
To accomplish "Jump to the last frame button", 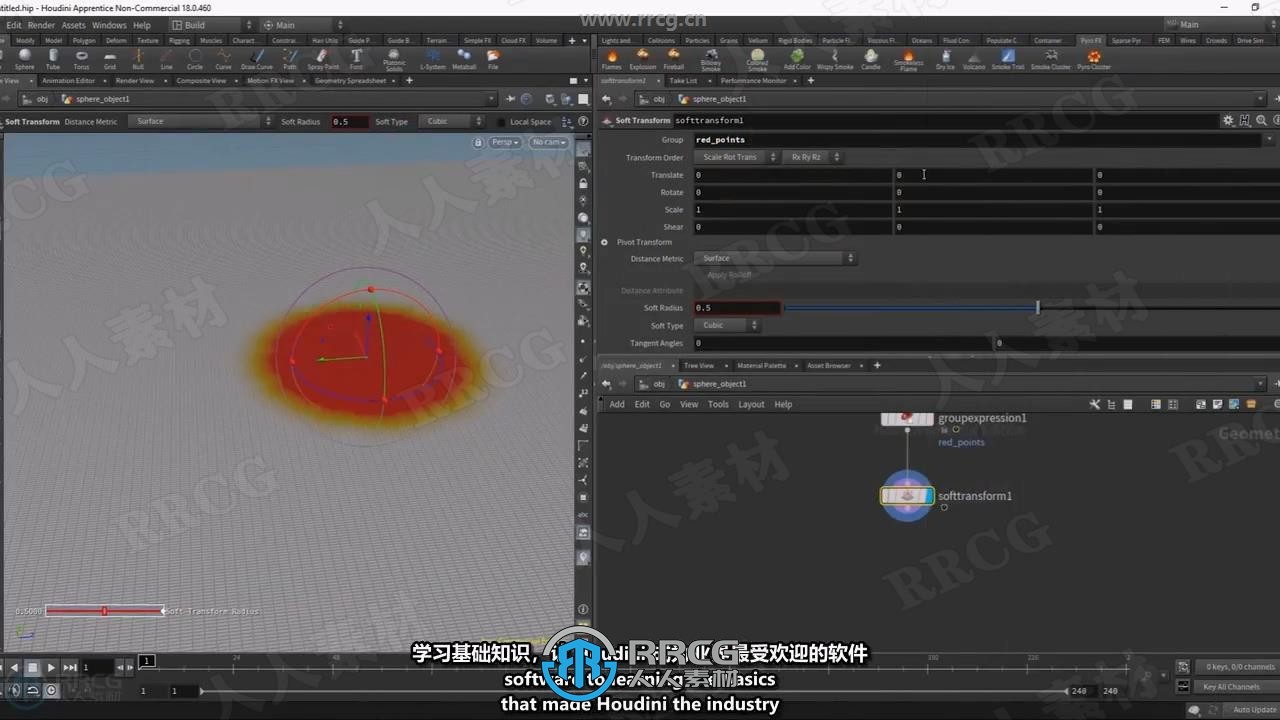I will (x=70, y=667).
